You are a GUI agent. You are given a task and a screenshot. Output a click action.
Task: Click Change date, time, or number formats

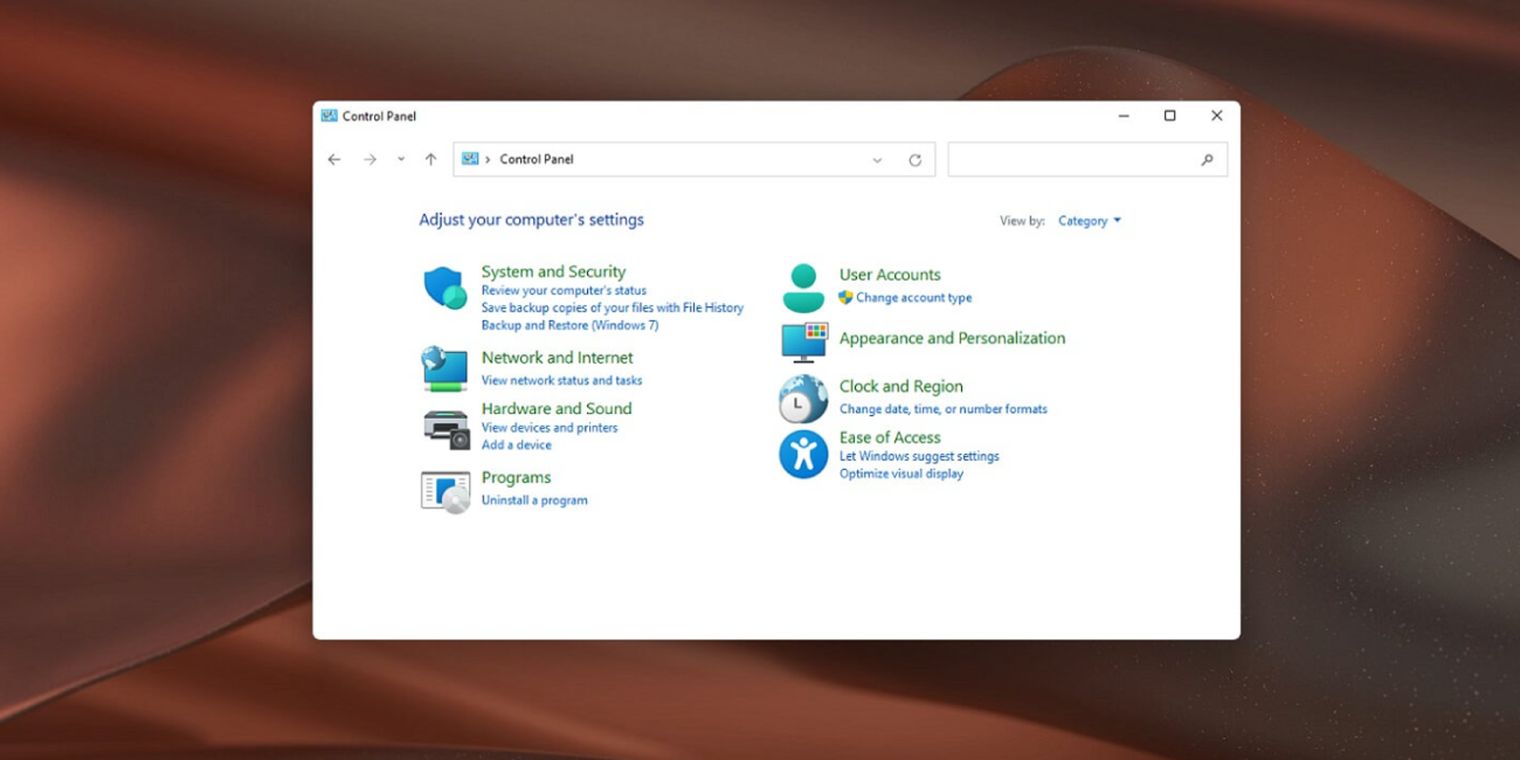click(x=943, y=409)
